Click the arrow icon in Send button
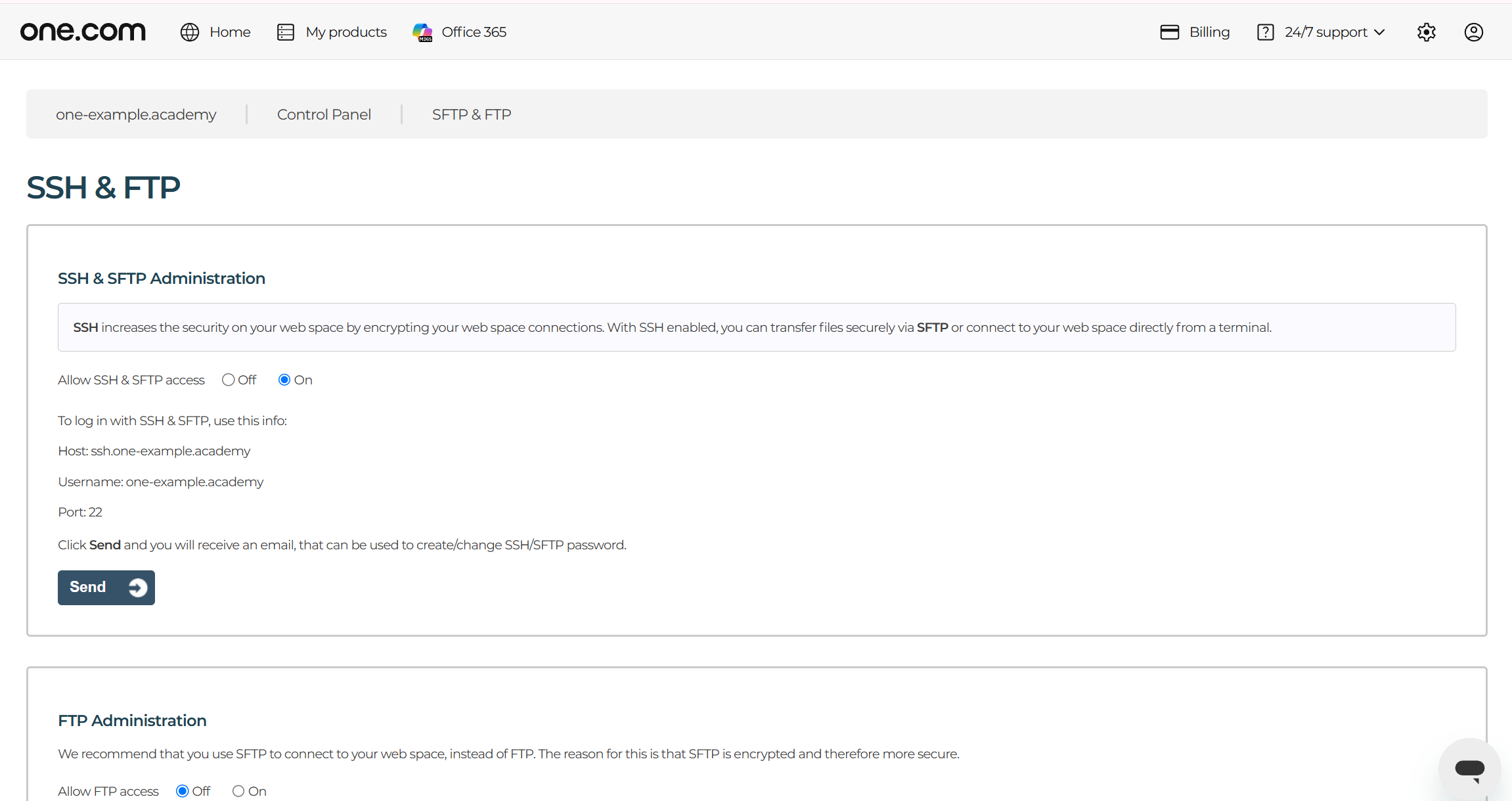The width and height of the screenshot is (1512, 801). click(138, 587)
